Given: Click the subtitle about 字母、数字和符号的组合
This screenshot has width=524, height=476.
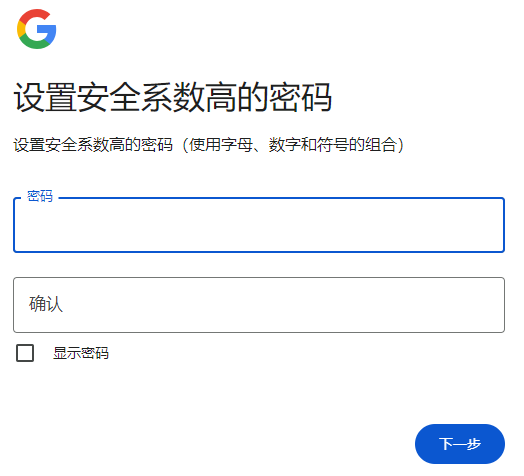Looking at the screenshot, I should pos(211,146).
